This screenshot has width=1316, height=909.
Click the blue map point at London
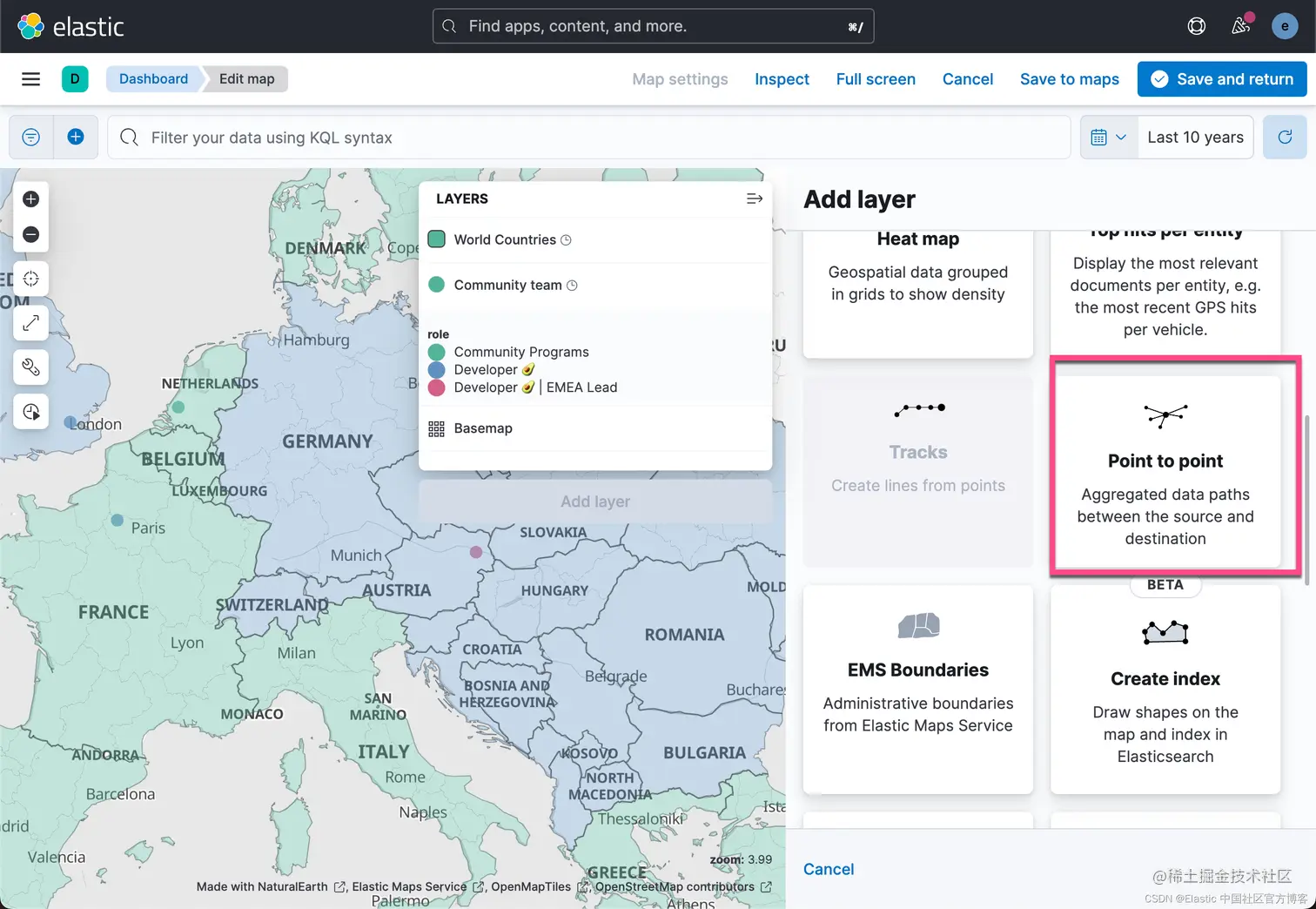click(70, 422)
